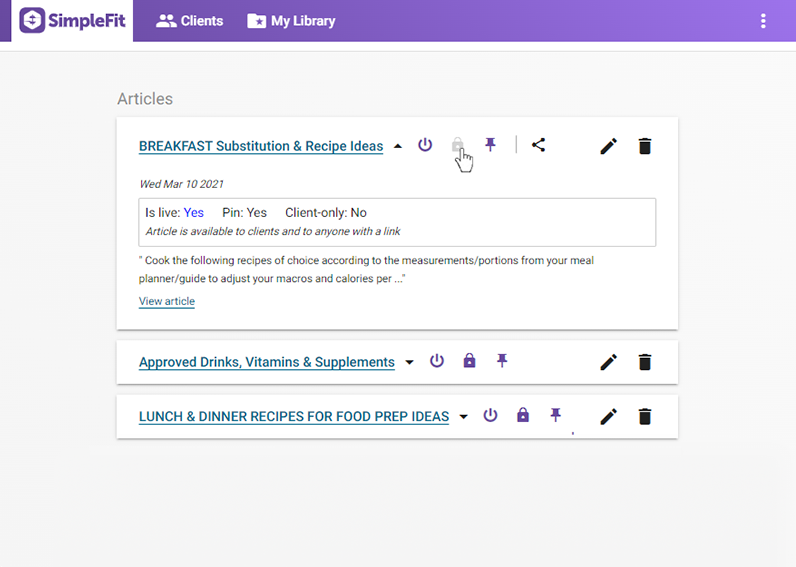Screen dimensions: 796x567
Task: Toggle client-only lock on Approved Drinks
Action: [469, 361]
